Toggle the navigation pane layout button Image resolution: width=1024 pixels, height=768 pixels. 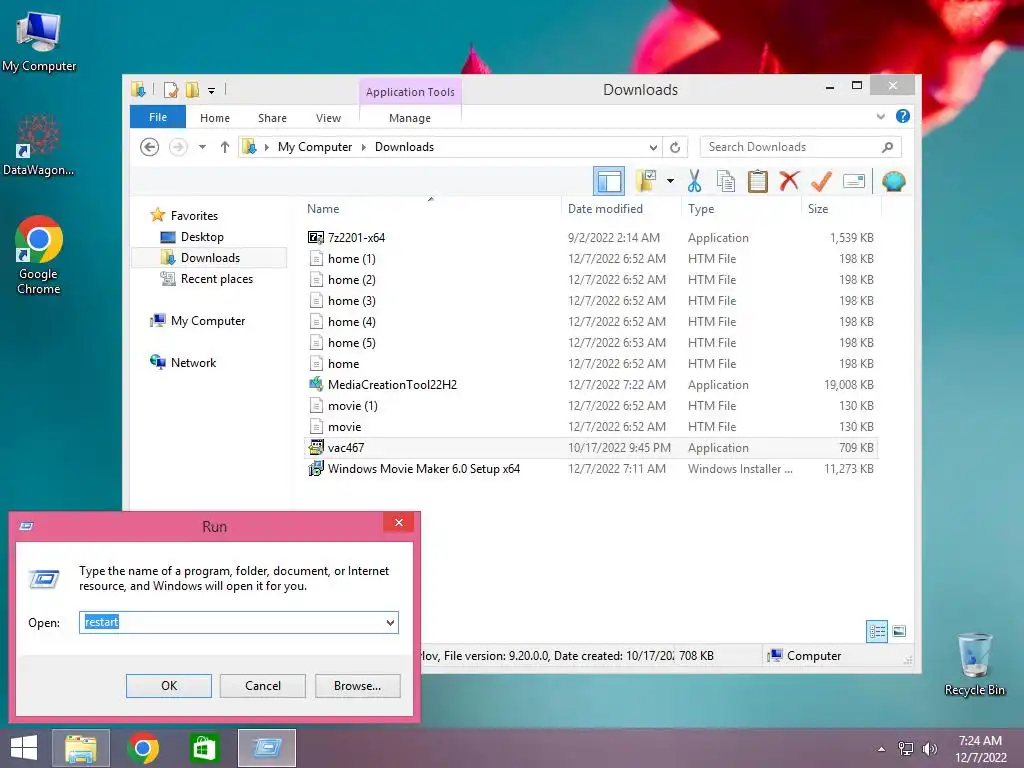tap(609, 181)
